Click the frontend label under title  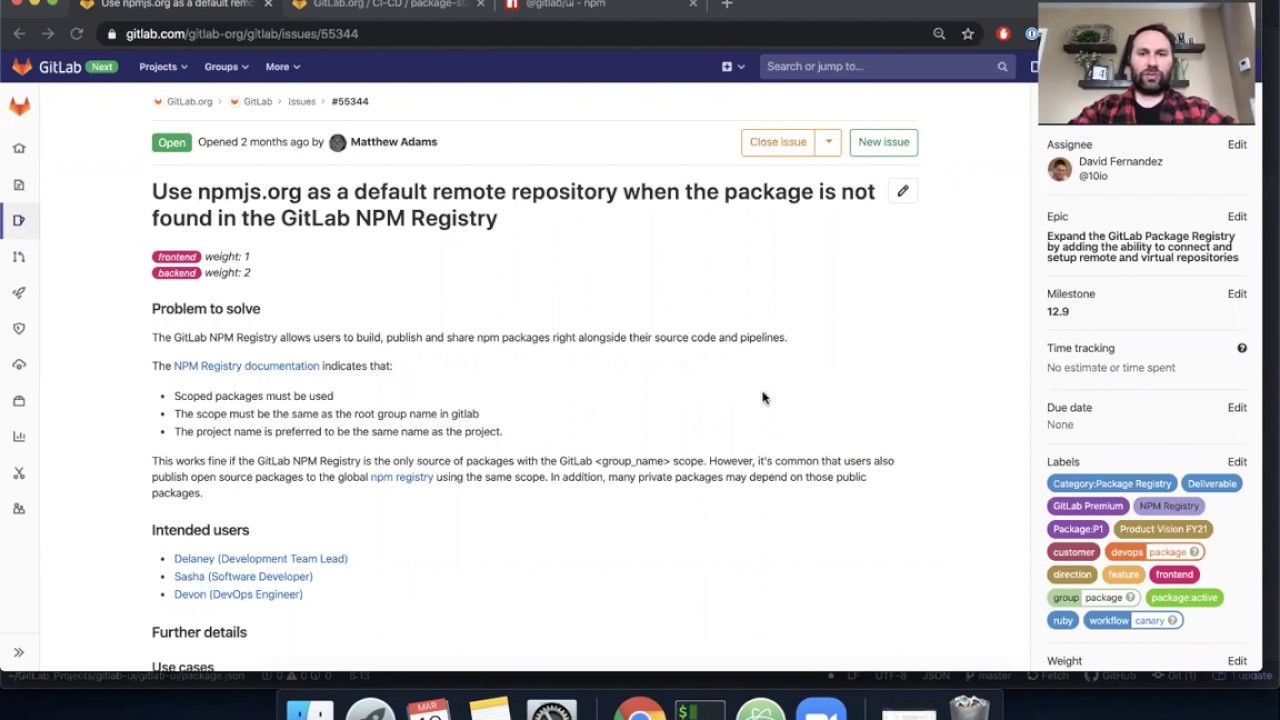tap(177, 257)
